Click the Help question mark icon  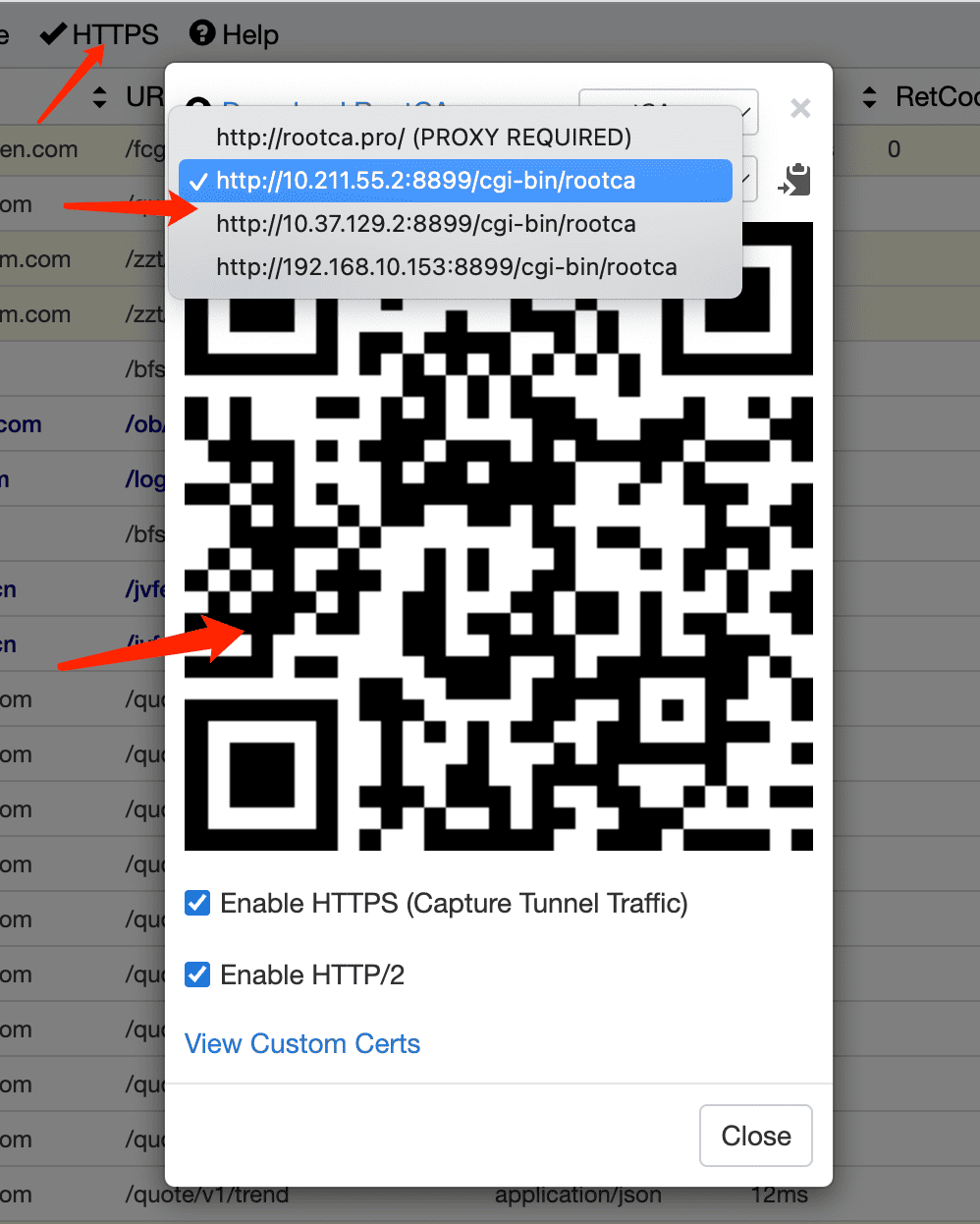pyautogui.click(x=202, y=33)
